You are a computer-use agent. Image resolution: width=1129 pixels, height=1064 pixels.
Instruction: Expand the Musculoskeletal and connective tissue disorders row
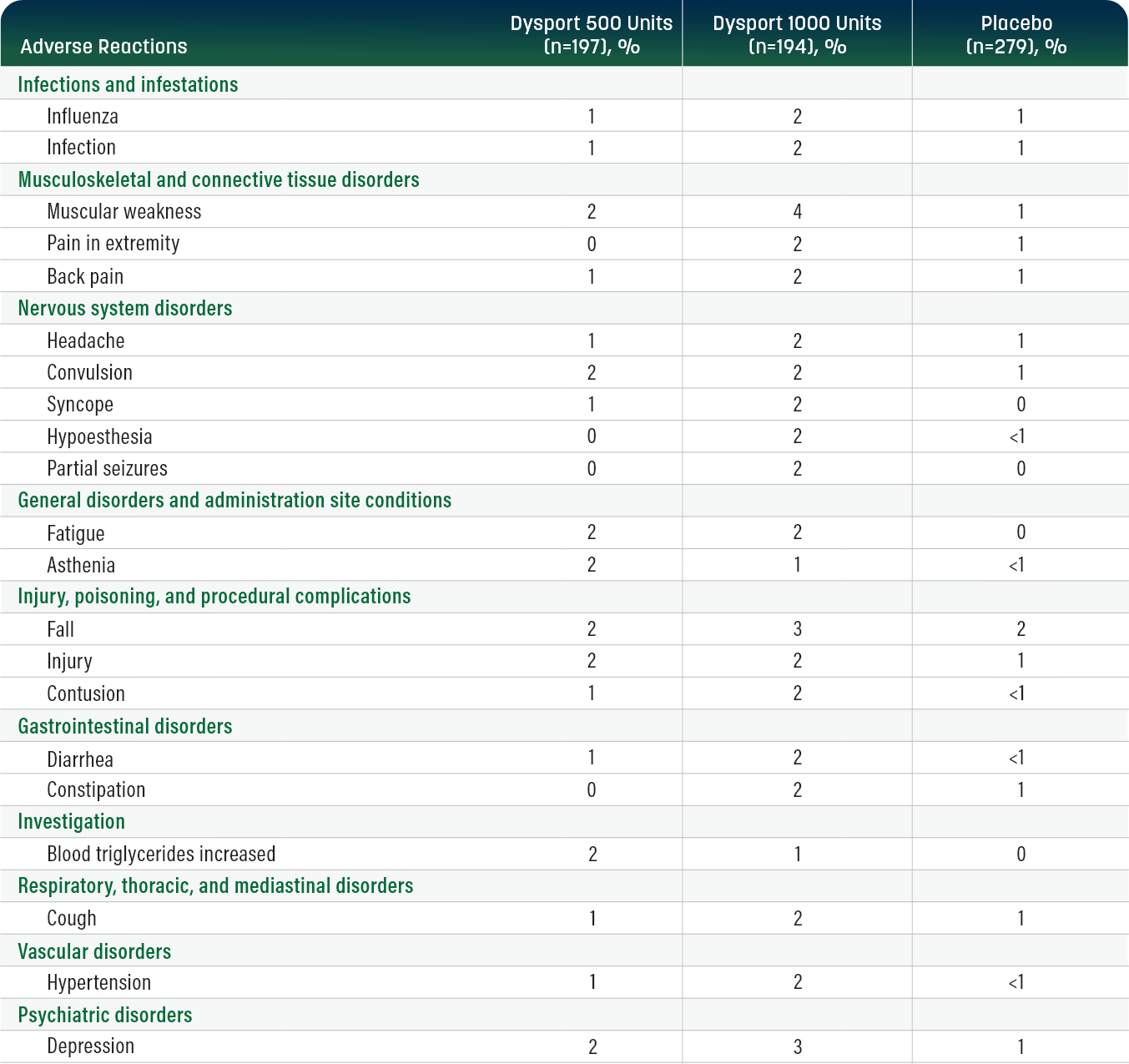[219, 179]
